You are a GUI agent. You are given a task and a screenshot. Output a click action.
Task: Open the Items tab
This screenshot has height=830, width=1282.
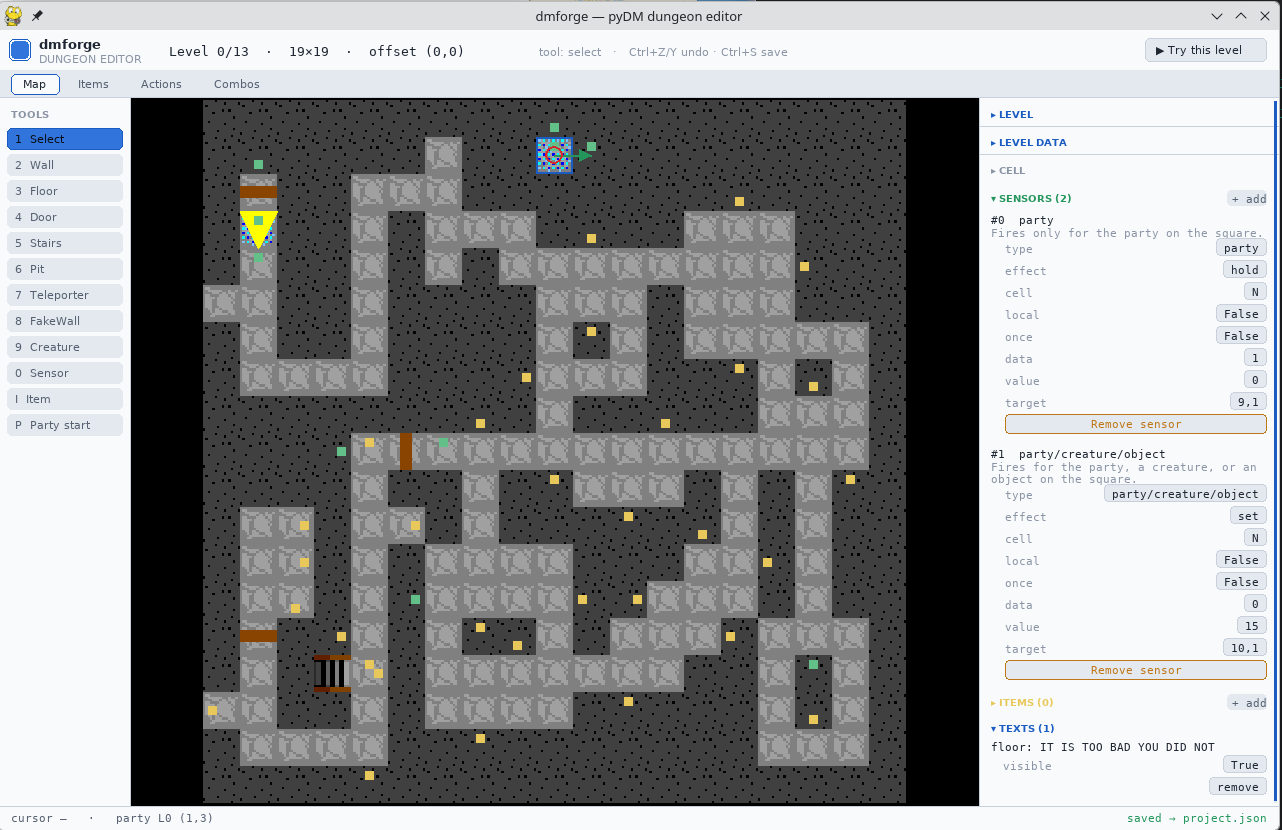pyautogui.click(x=93, y=84)
